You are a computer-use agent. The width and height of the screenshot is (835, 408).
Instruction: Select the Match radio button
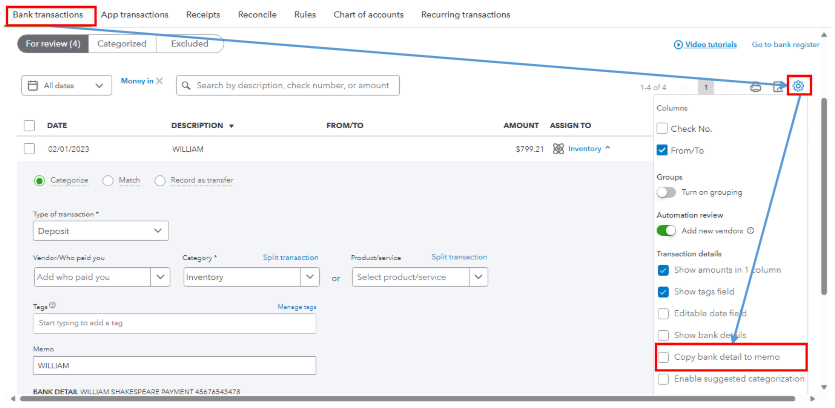click(108, 181)
